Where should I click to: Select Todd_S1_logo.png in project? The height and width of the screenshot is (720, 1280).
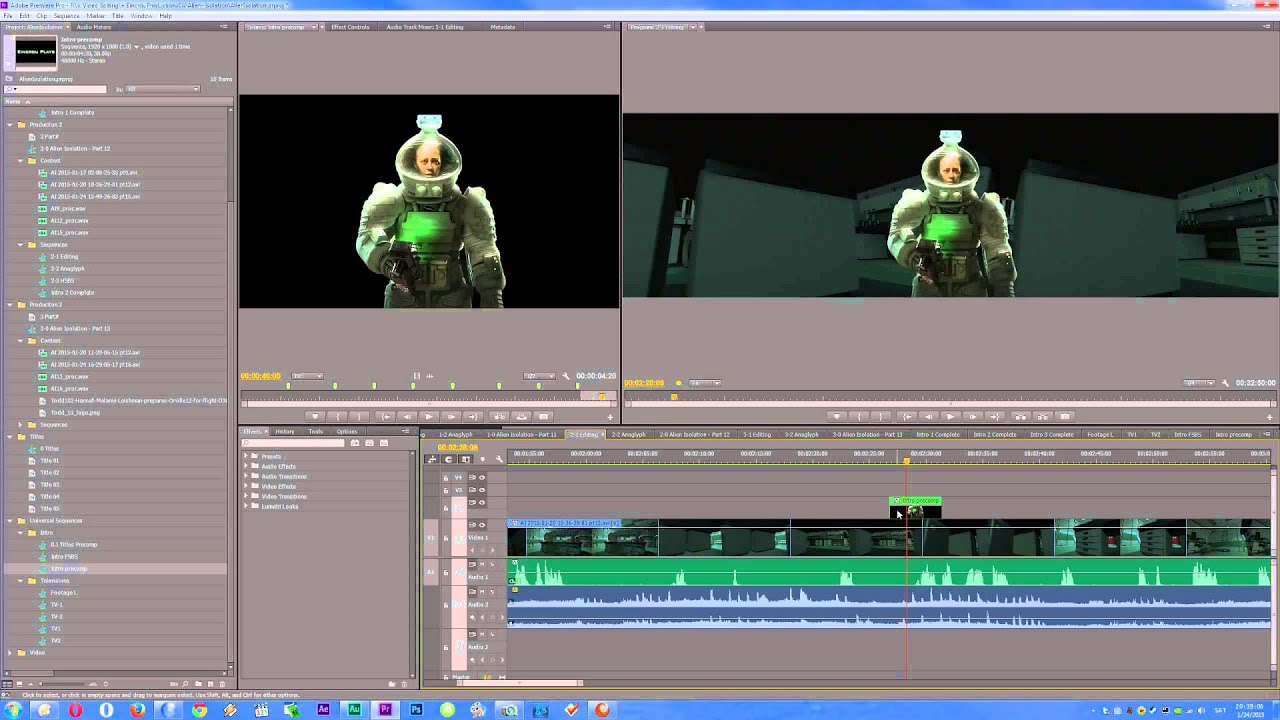point(74,413)
